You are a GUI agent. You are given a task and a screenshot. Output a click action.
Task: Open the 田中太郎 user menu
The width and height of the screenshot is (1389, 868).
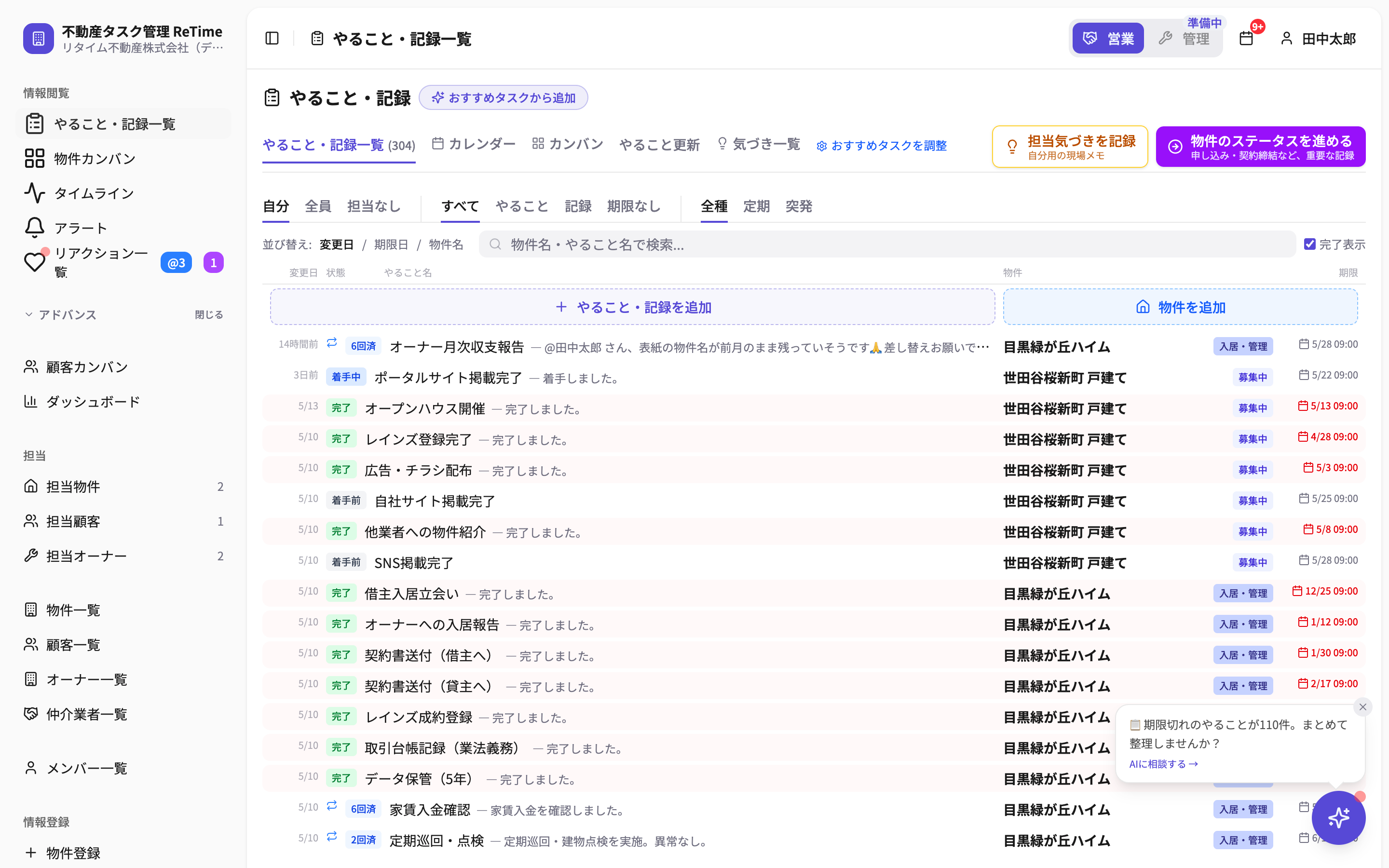(x=1319, y=39)
